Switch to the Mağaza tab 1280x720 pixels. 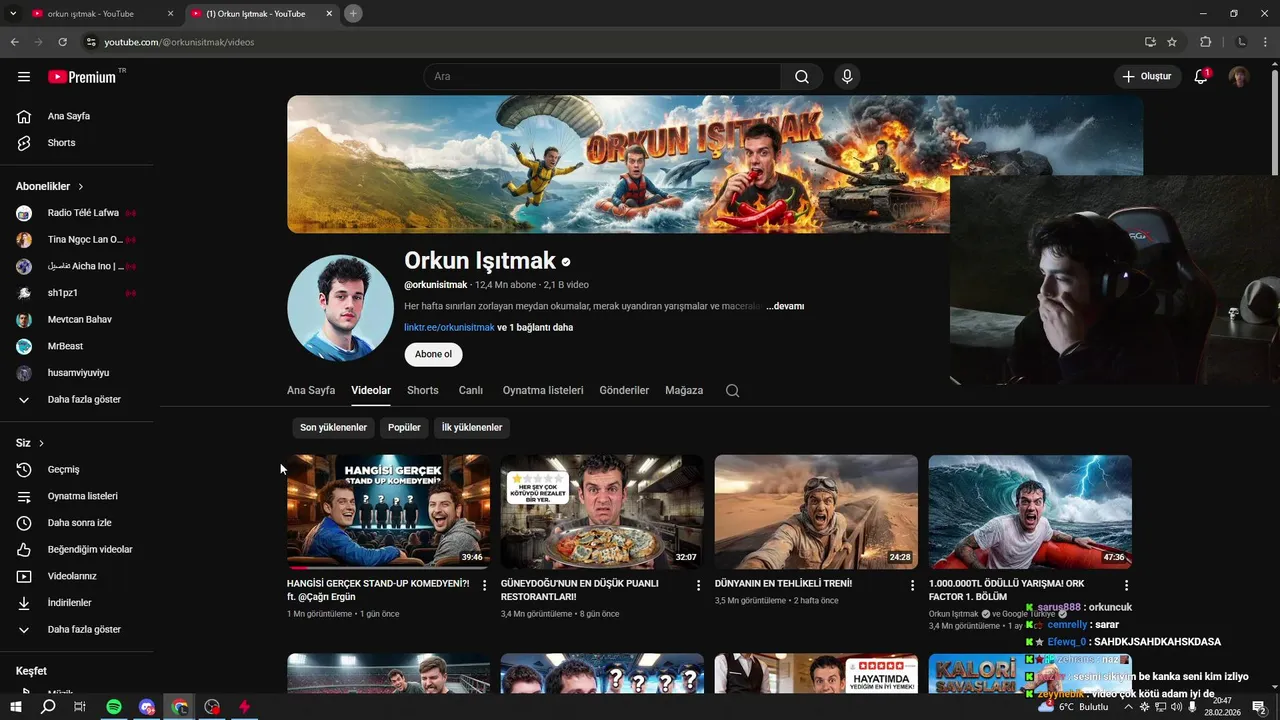pyautogui.click(x=684, y=391)
